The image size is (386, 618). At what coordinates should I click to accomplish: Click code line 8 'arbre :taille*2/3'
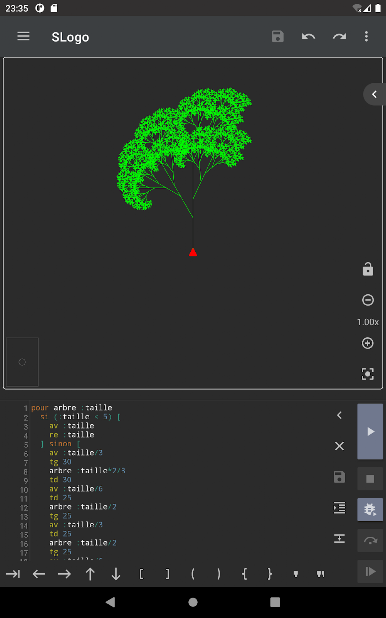pos(87,471)
